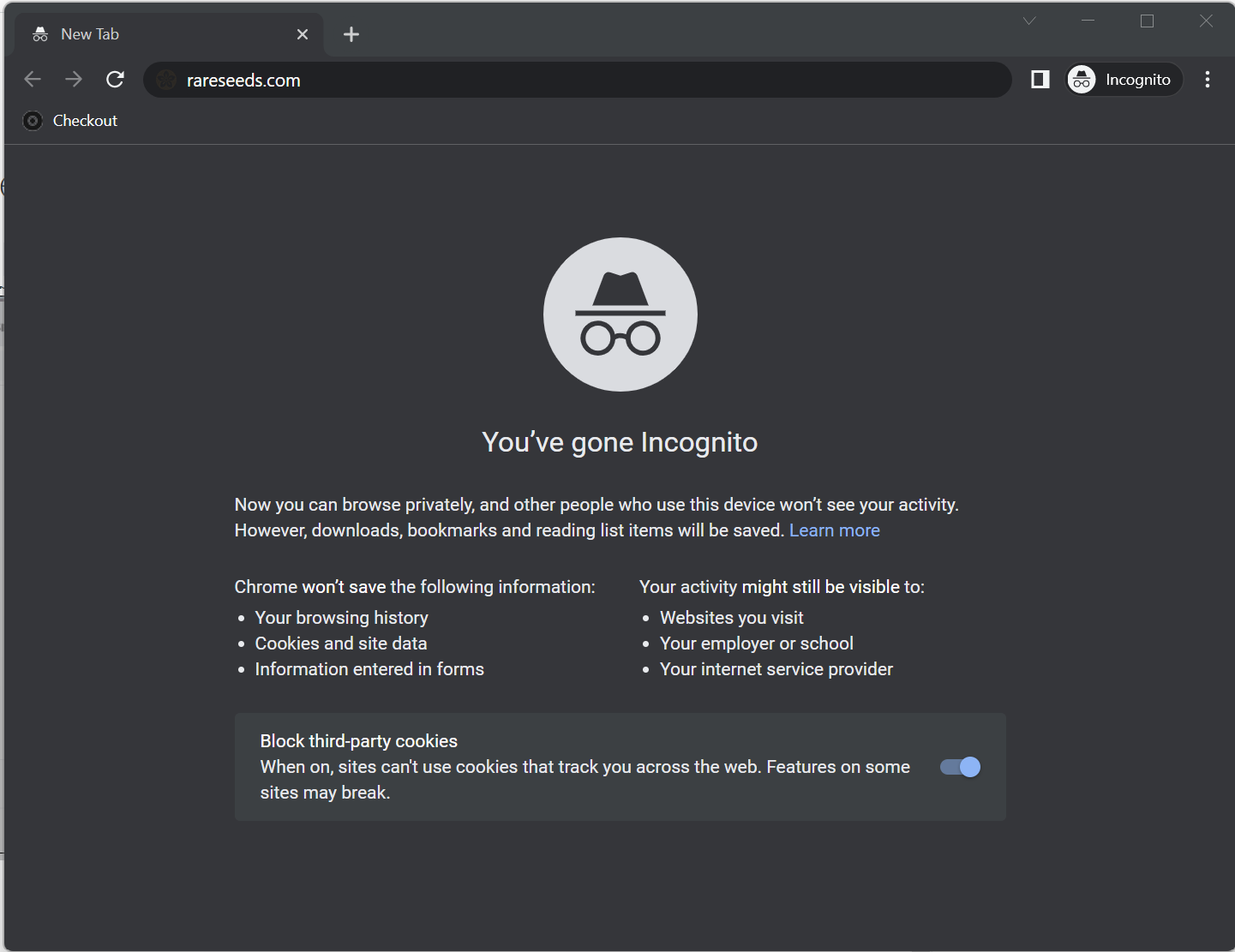The height and width of the screenshot is (952, 1235).
Task: Click the rareseeds.com address bar
Action: (577, 80)
